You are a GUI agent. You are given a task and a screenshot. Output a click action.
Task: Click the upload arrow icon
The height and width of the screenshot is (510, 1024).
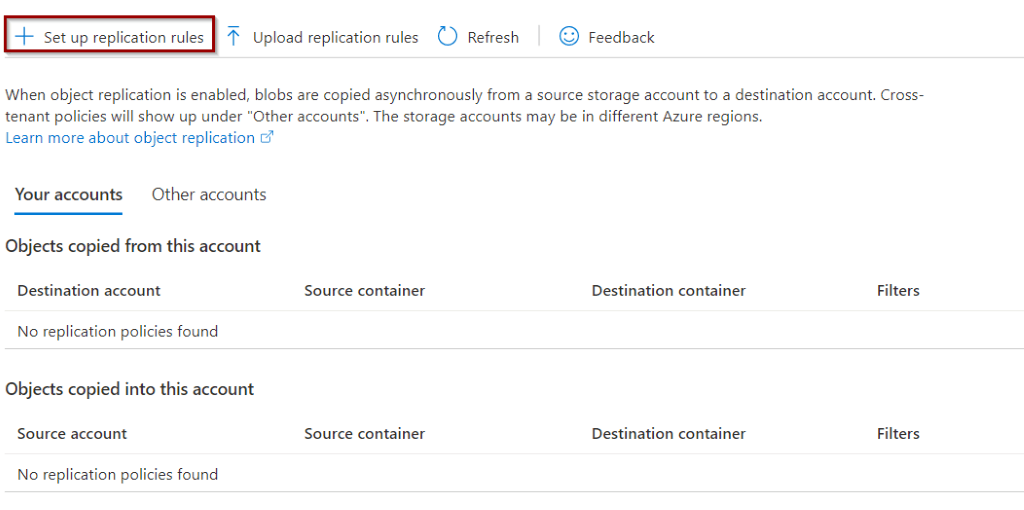click(233, 37)
